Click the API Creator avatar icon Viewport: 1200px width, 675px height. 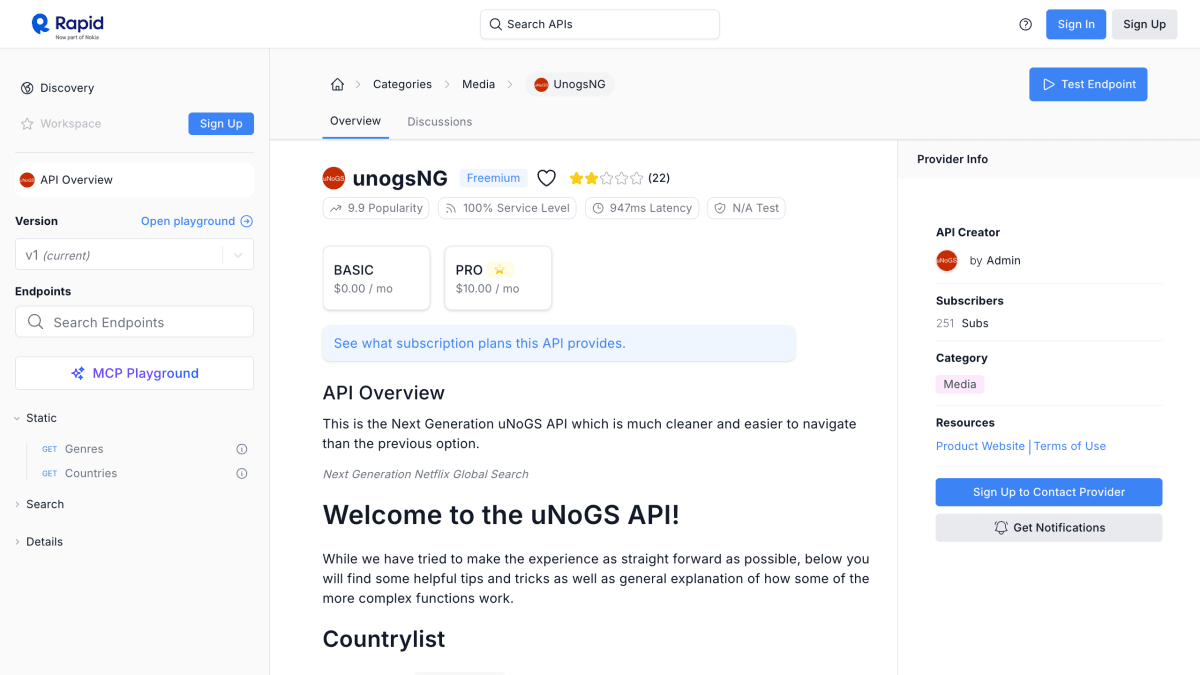[947, 260]
